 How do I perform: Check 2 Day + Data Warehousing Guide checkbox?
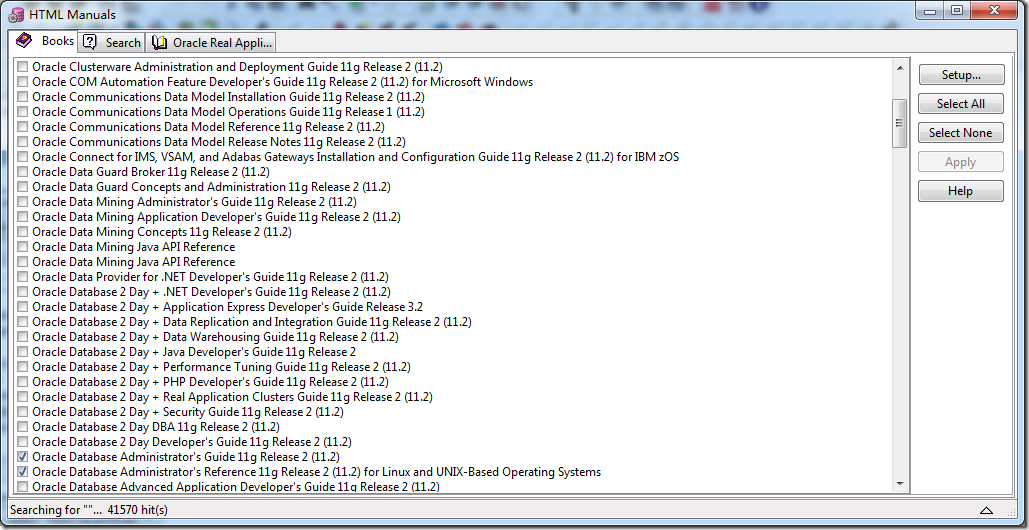23,337
